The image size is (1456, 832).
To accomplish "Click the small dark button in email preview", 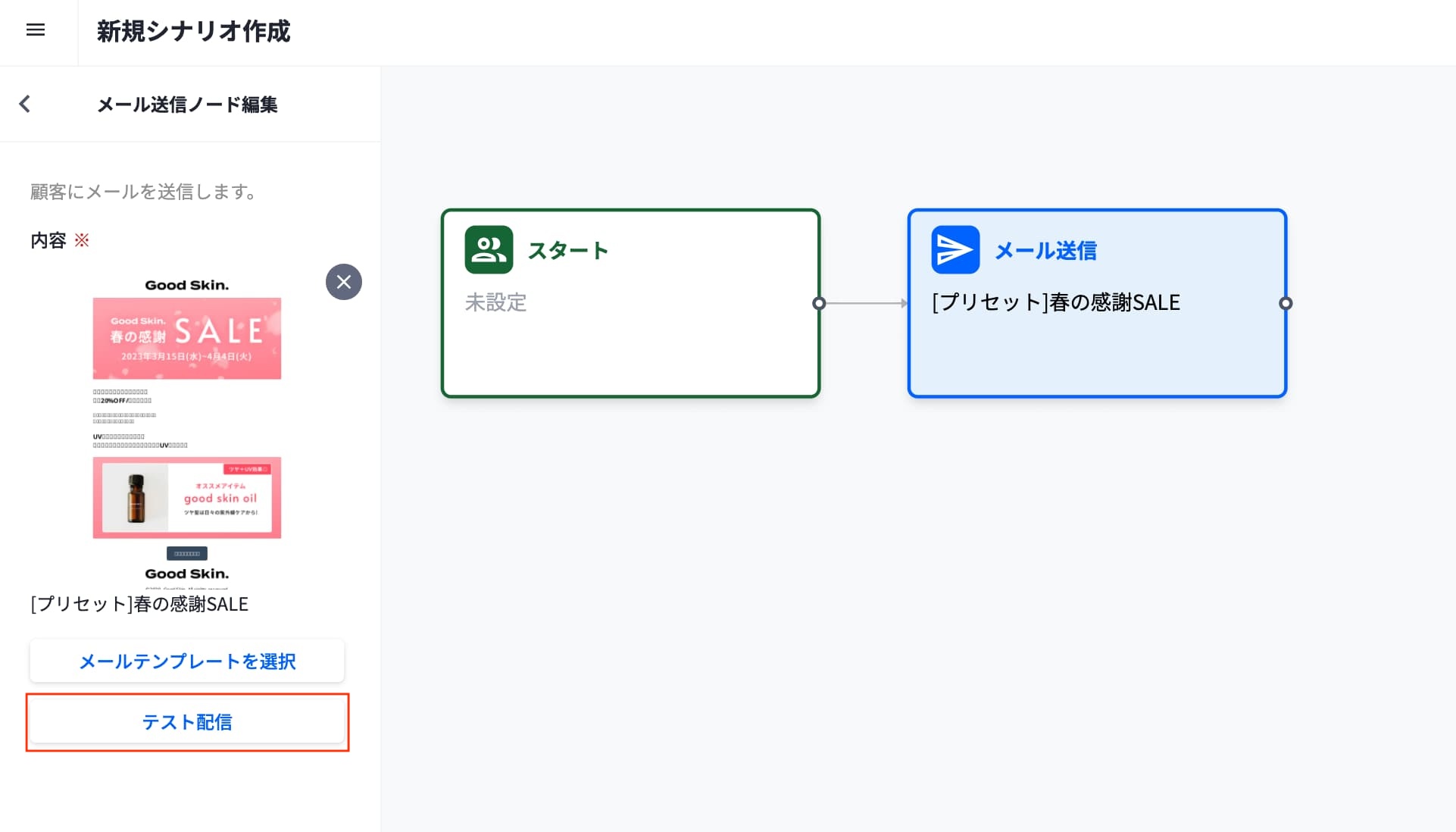I will (x=187, y=554).
